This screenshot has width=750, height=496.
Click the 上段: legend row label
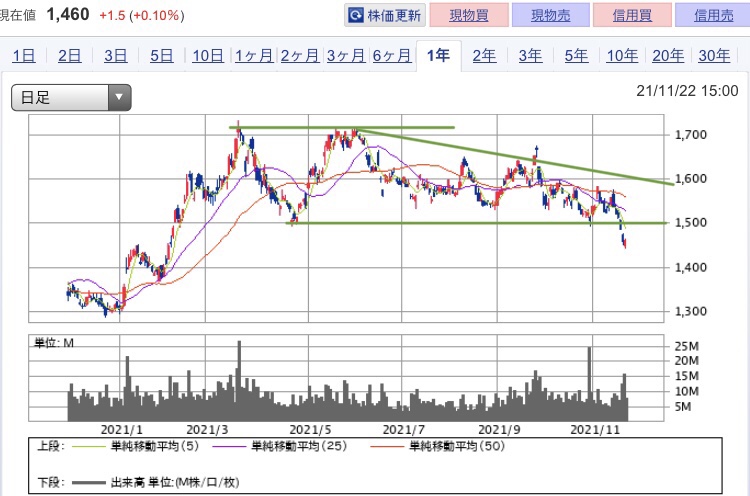click(x=50, y=446)
